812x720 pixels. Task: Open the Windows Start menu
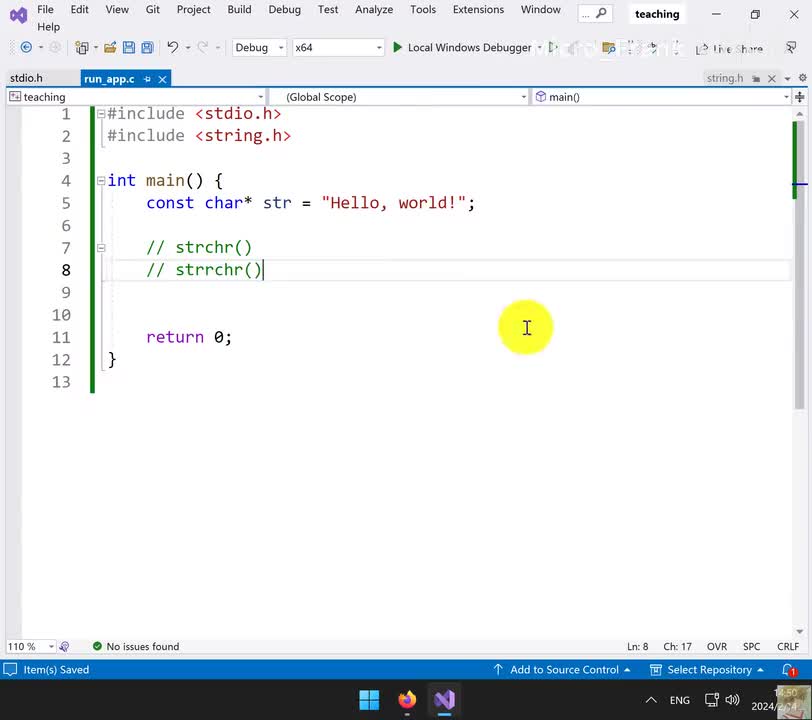(x=369, y=699)
